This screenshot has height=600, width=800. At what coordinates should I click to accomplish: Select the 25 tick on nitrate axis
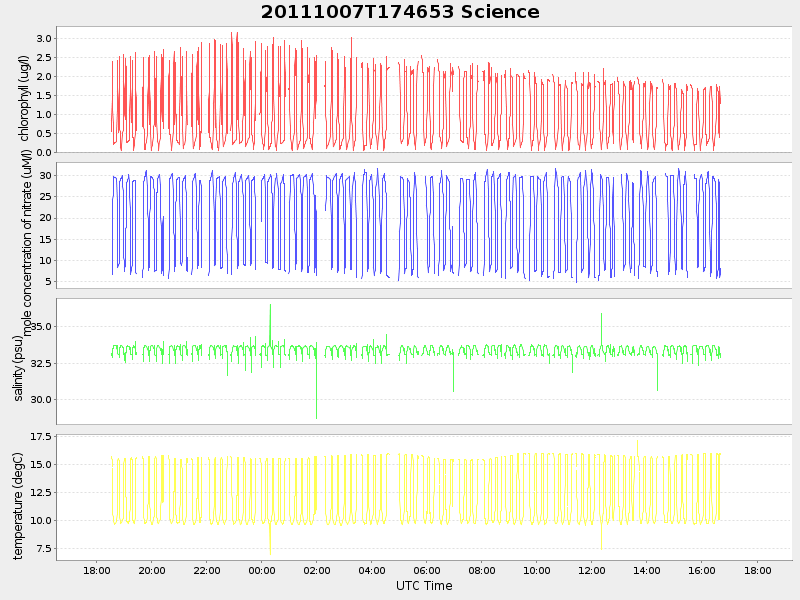(46, 197)
